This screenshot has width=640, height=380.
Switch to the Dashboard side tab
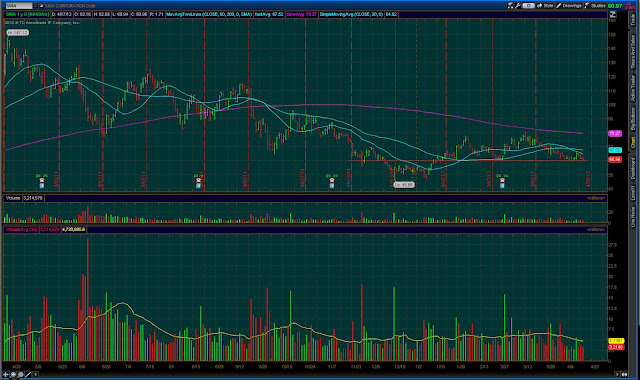pyautogui.click(x=633, y=168)
